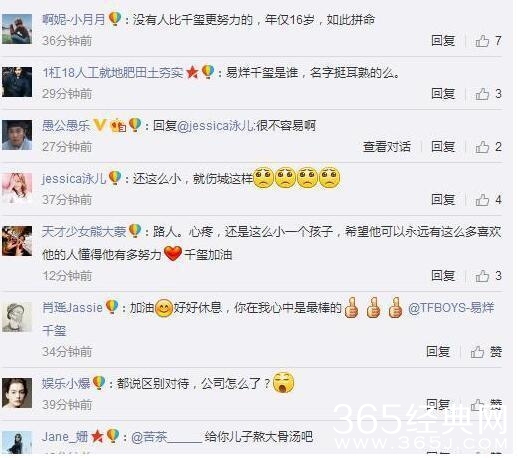Open Jane_妍's username link
This screenshot has height=458, width=518.
[65, 436]
